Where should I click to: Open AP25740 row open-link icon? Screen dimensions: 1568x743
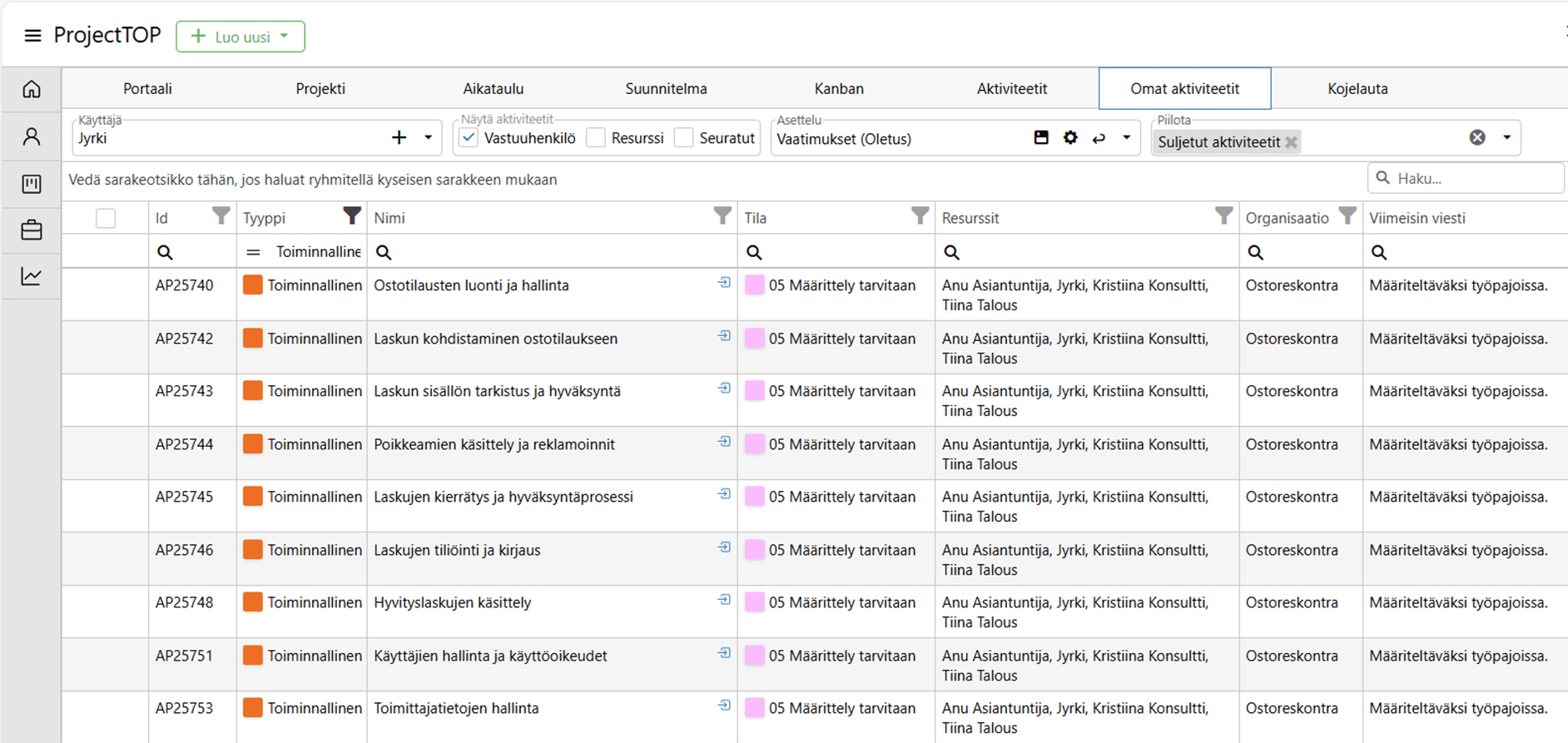click(724, 283)
